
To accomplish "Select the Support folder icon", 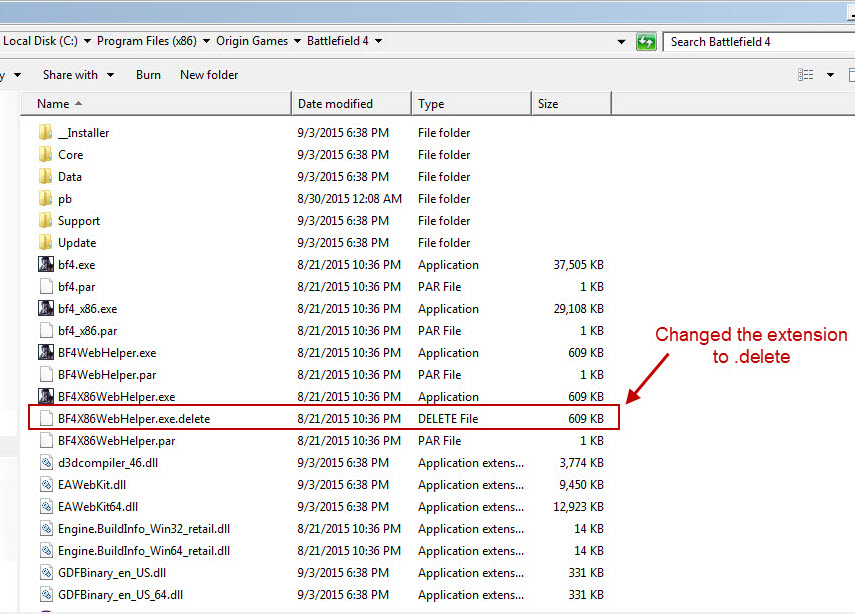I will click(x=46, y=220).
